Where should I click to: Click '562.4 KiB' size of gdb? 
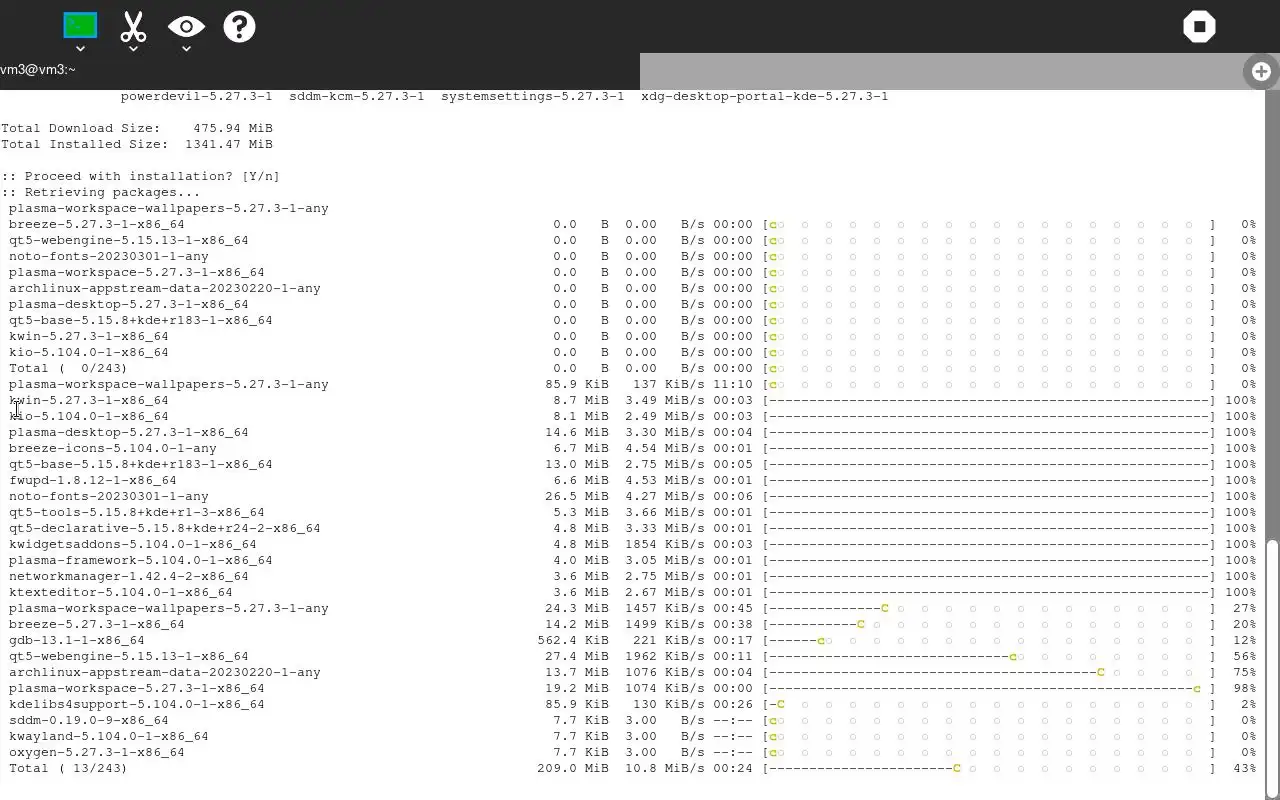coord(573,640)
